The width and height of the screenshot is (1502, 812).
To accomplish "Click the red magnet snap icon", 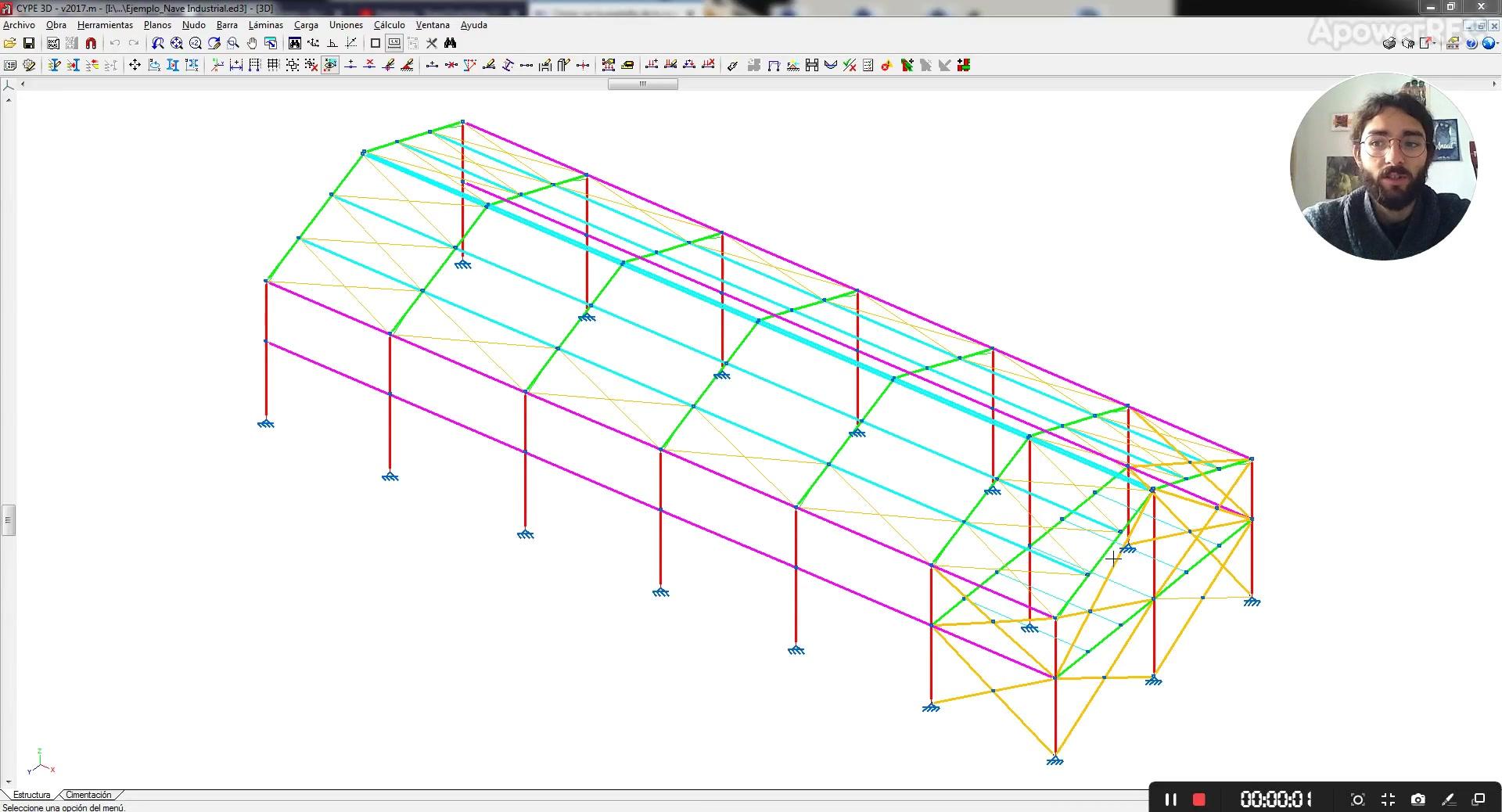I will (91, 44).
